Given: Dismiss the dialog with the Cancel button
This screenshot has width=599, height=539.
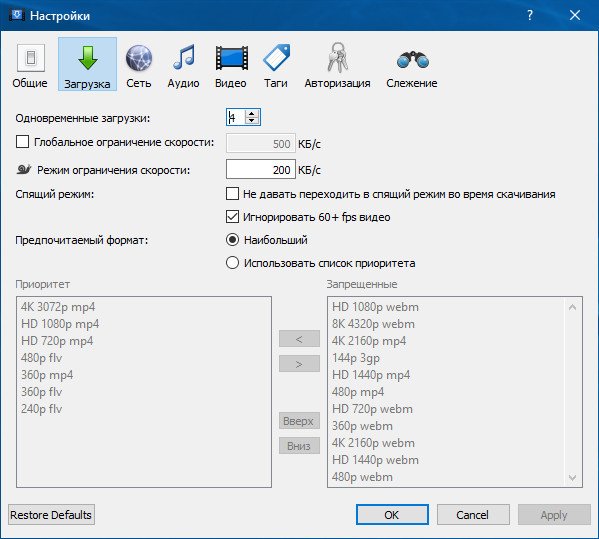Looking at the screenshot, I should 473,515.
